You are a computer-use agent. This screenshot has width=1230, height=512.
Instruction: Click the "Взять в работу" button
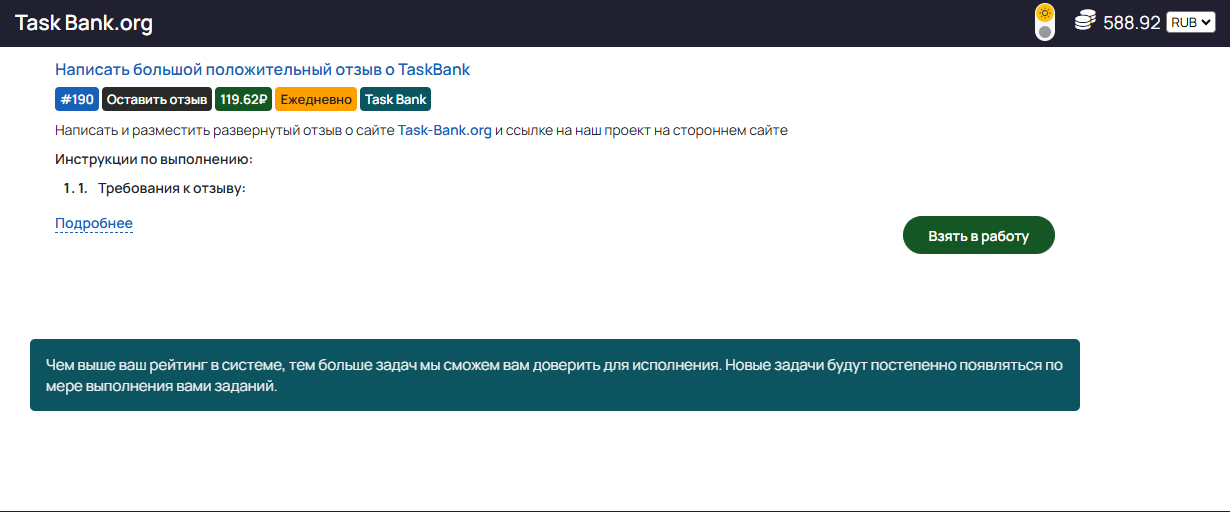(x=979, y=235)
